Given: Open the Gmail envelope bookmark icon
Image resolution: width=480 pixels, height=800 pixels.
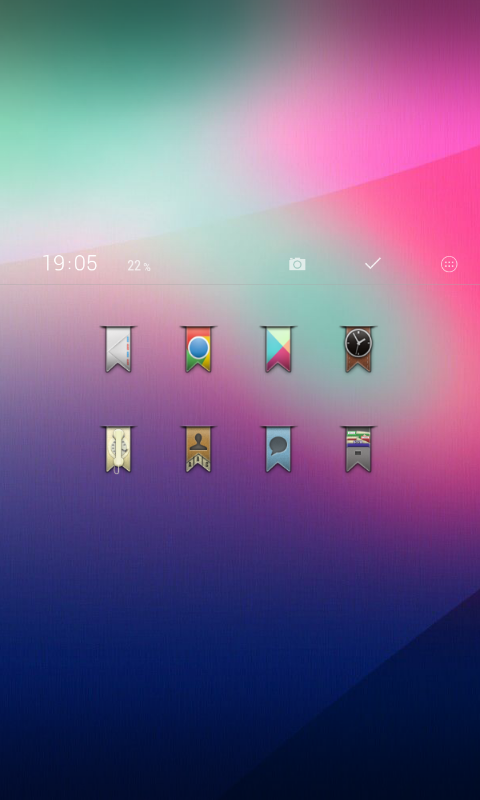Looking at the screenshot, I should pos(118,349).
